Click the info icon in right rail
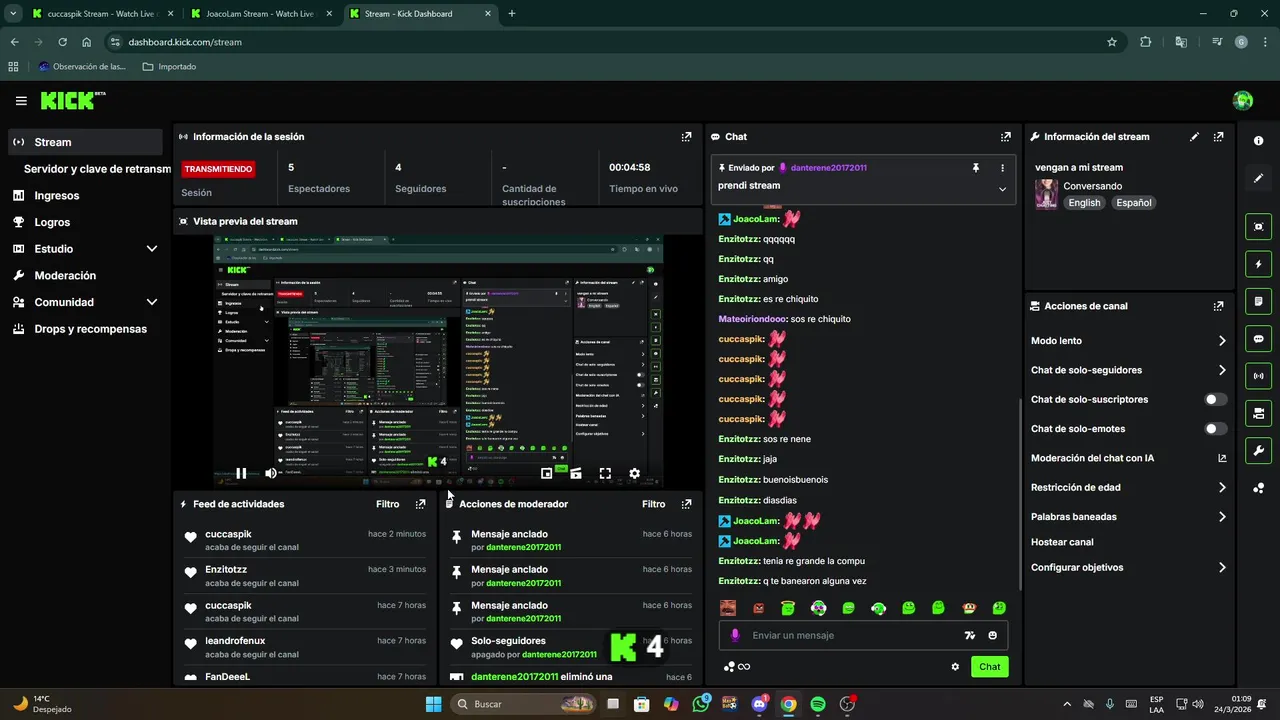The image size is (1280, 720). click(x=1258, y=141)
